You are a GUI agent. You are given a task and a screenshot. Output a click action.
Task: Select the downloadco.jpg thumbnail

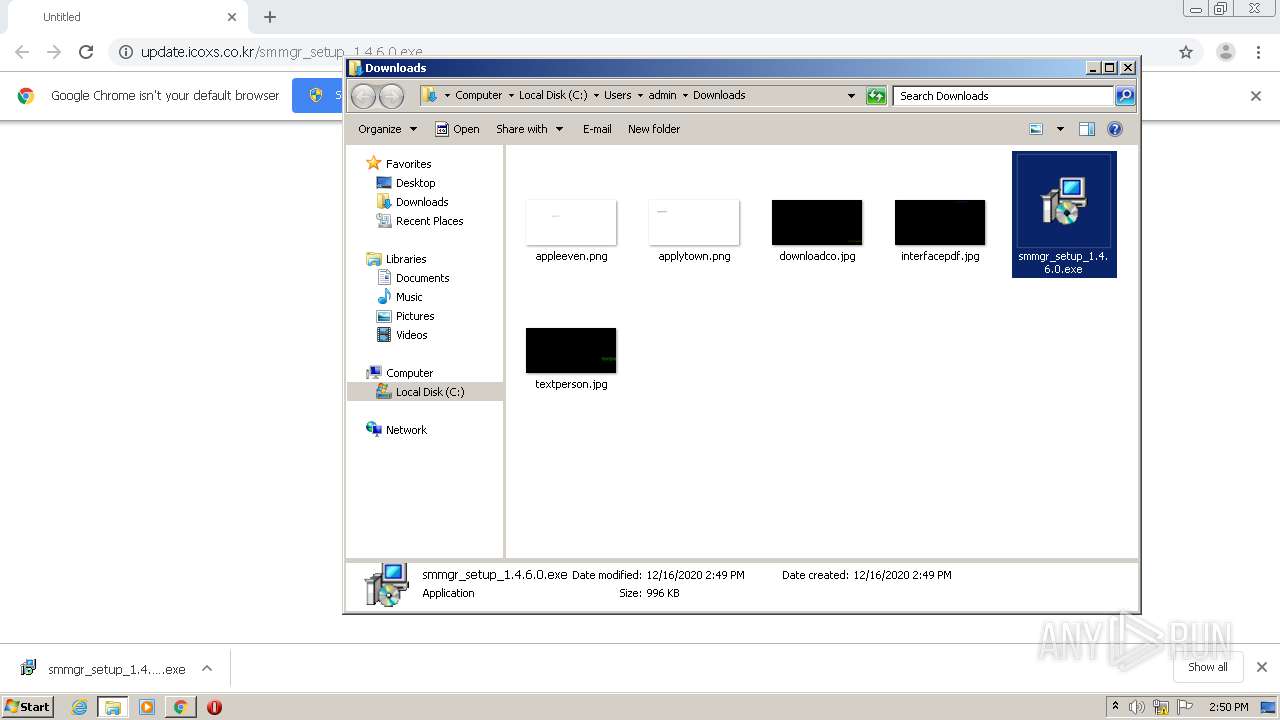817,223
